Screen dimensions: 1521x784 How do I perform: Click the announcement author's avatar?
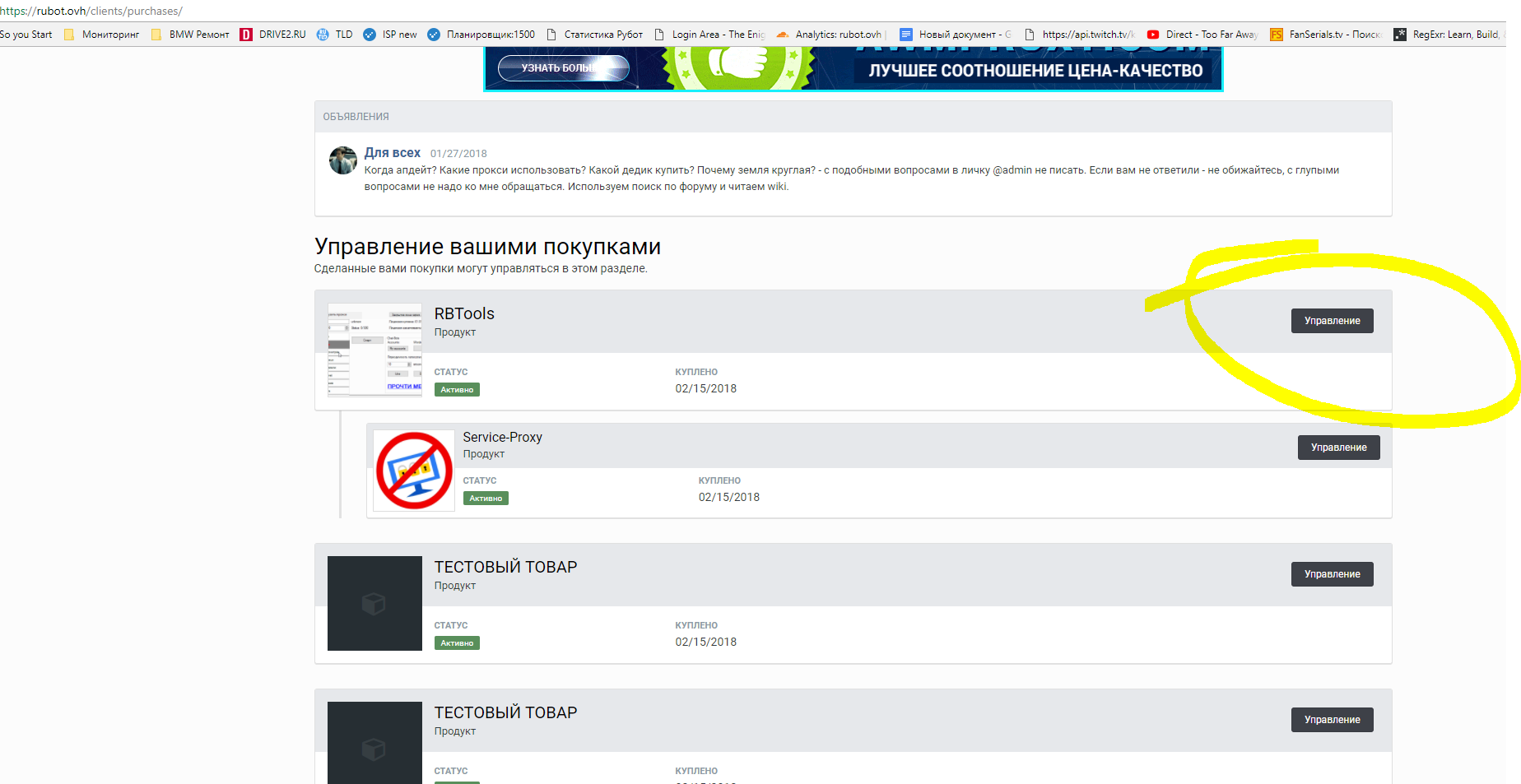[342, 160]
